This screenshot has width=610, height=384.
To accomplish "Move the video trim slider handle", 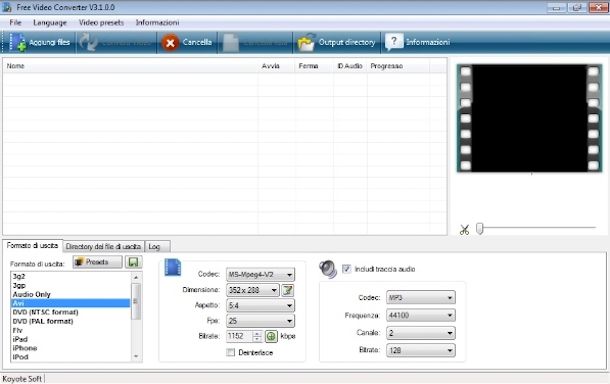I will click(480, 228).
